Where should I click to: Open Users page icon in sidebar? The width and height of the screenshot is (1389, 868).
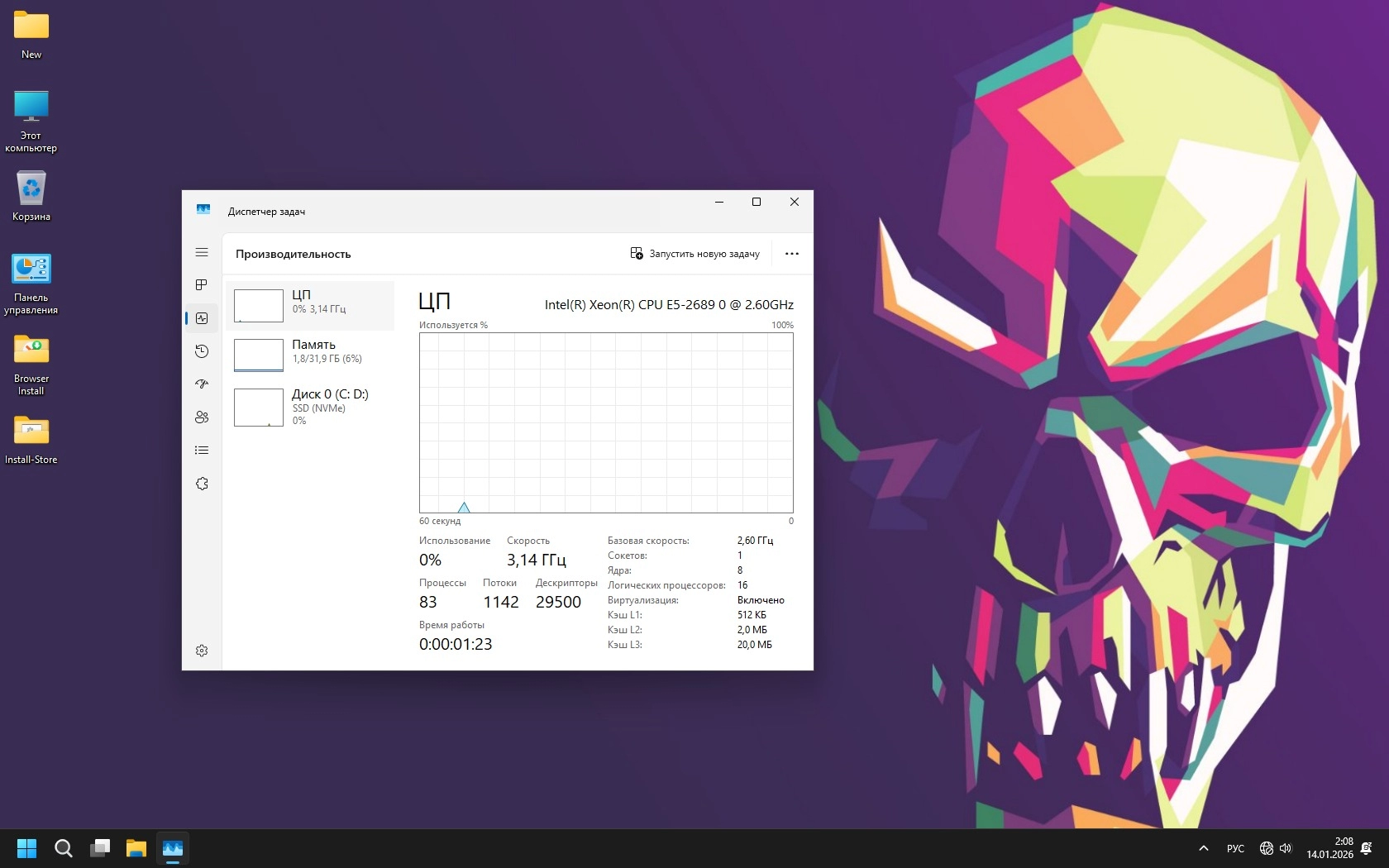tap(202, 417)
